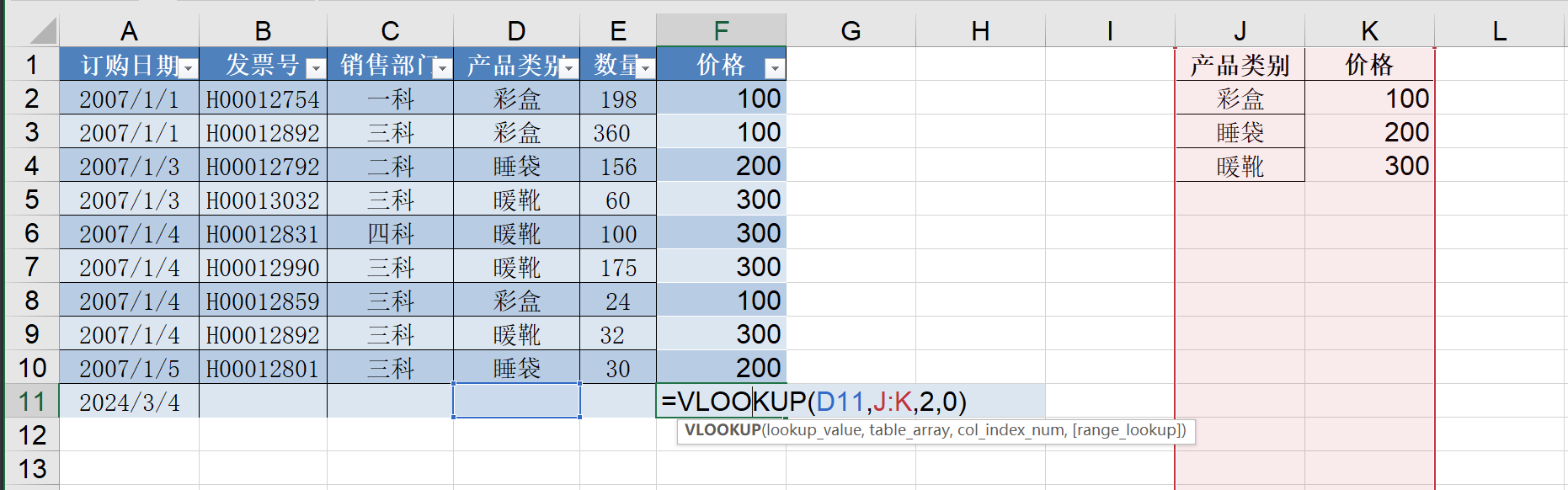This screenshot has height=490, width=1568.
Task: Open the 产品类别 filter dropdown in column D
Action: click(x=569, y=68)
